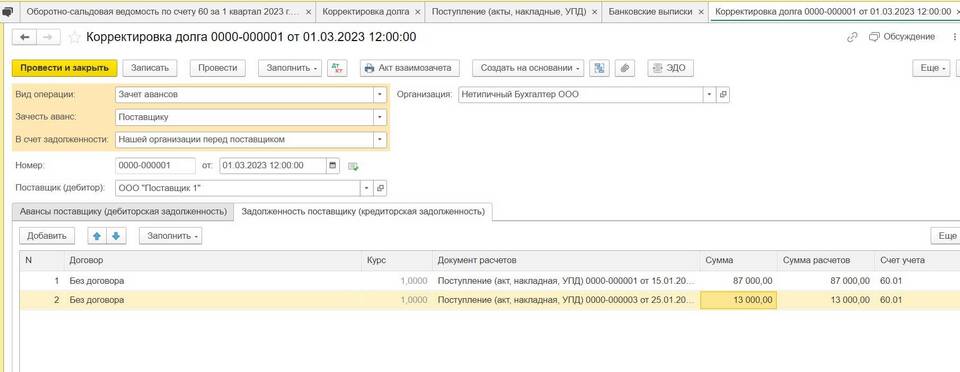Click the Записать button
The image size is (960, 372).
150,68
